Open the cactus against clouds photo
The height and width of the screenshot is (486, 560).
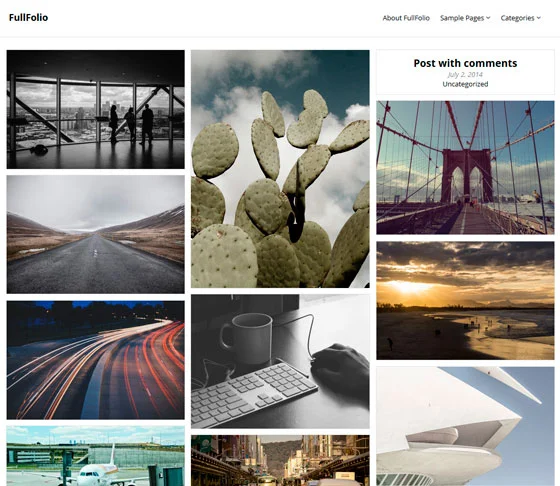pyautogui.click(x=280, y=169)
